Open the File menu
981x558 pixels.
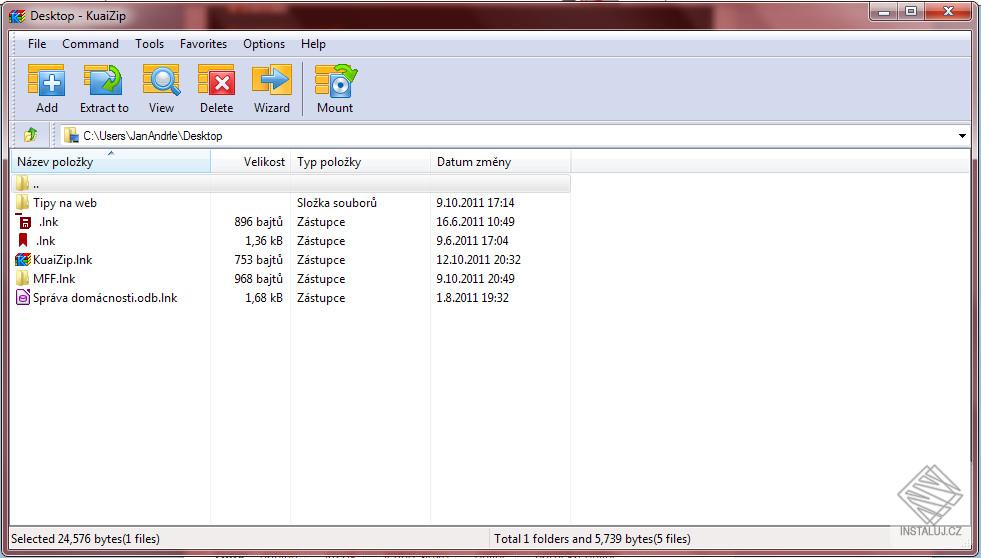37,44
